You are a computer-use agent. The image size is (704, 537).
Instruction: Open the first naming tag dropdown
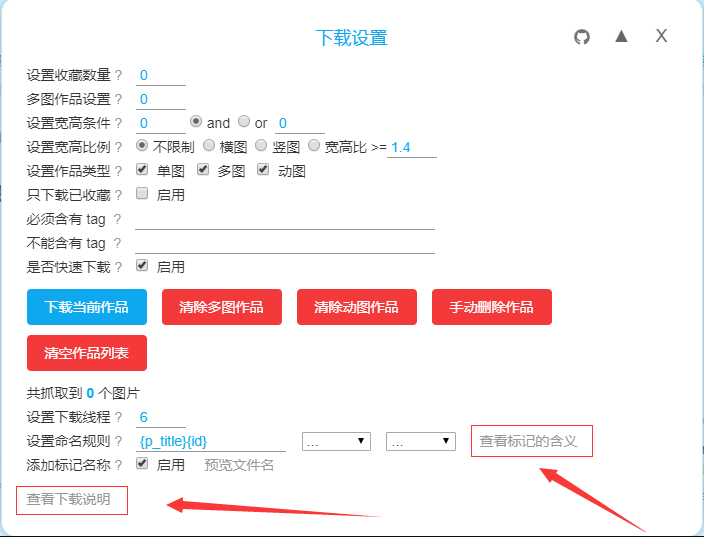(336, 441)
